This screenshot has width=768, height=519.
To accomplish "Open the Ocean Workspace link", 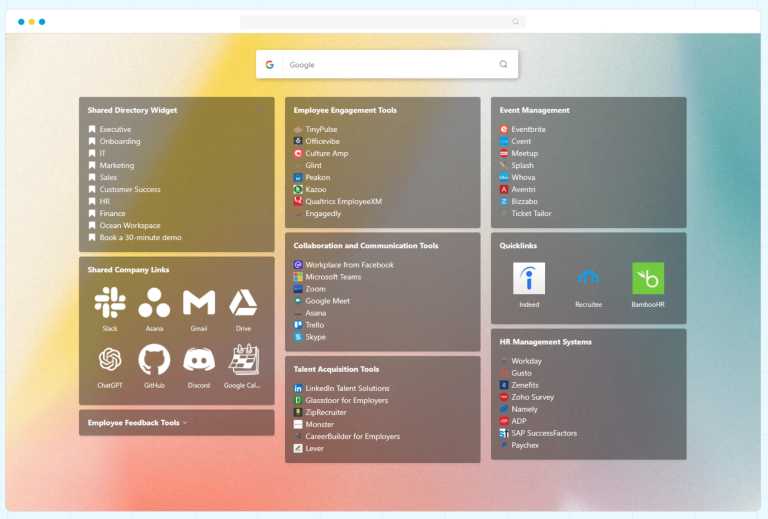I will coord(130,225).
